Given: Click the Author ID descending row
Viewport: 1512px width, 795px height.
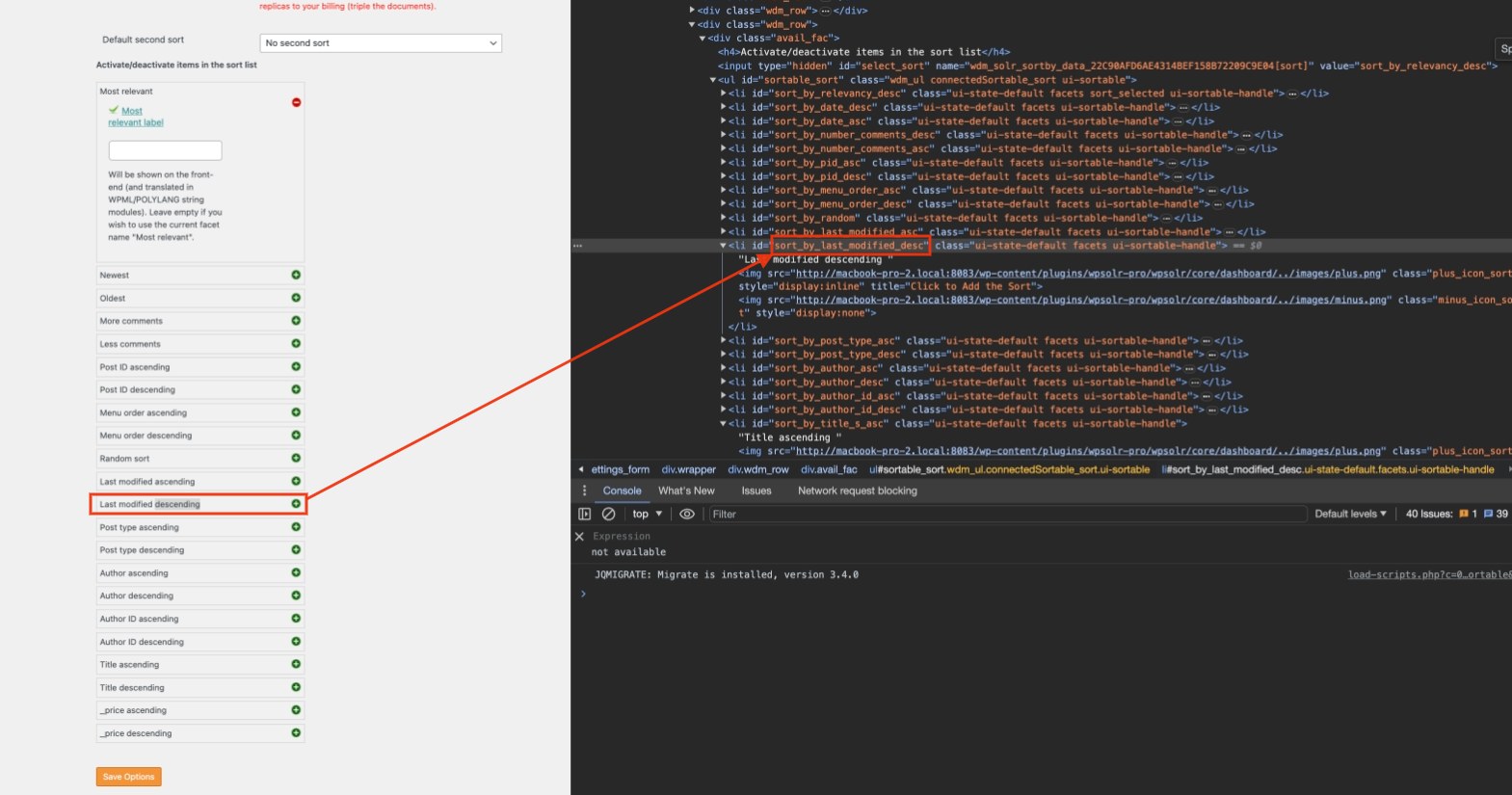Looking at the screenshot, I should point(200,642).
